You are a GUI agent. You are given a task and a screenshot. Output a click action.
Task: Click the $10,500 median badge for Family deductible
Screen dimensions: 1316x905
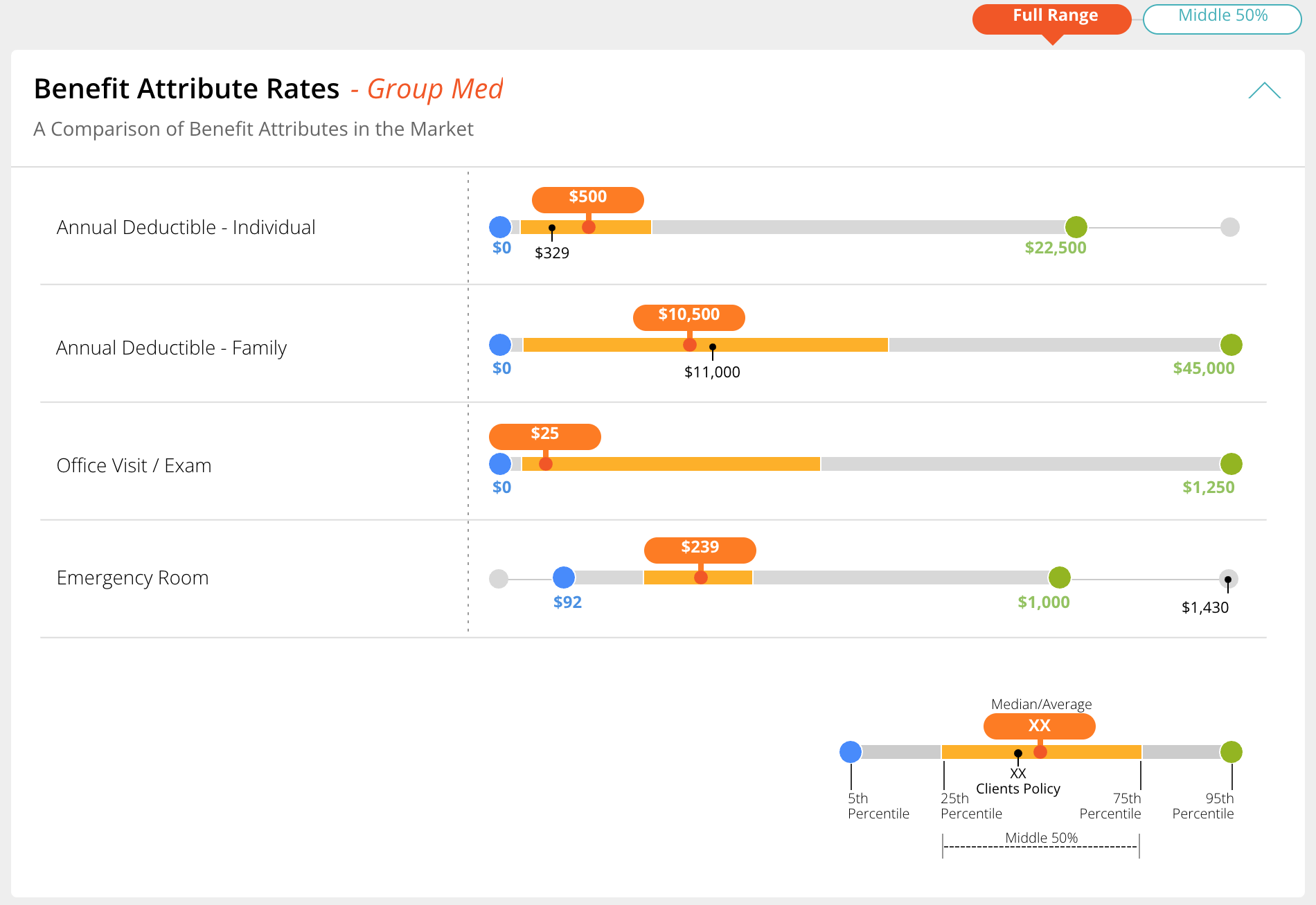tap(688, 316)
